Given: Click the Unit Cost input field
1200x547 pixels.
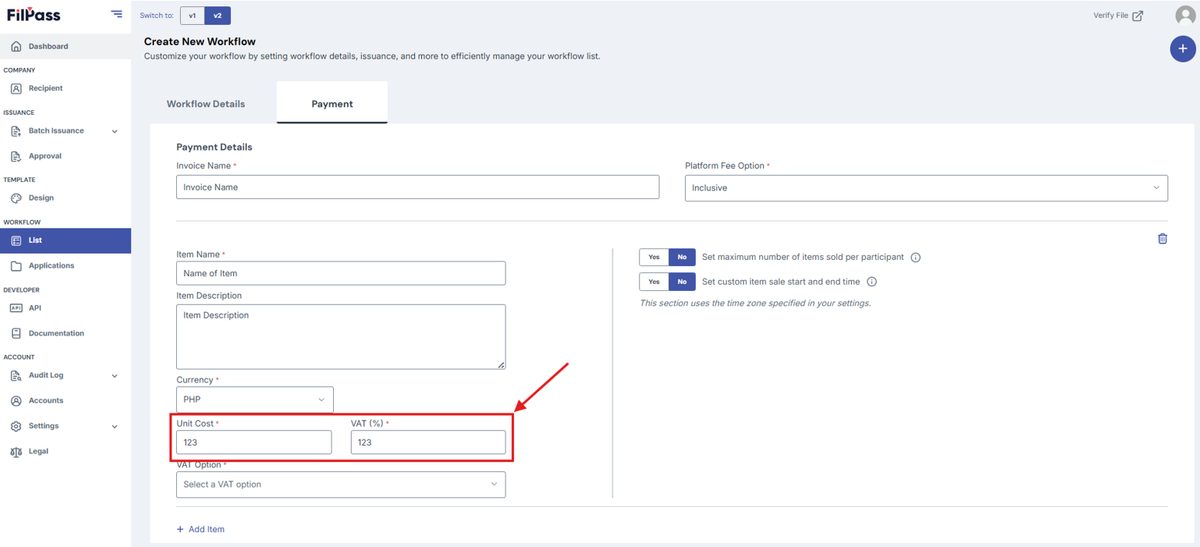Looking at the screenshot, I should (254, 442).
